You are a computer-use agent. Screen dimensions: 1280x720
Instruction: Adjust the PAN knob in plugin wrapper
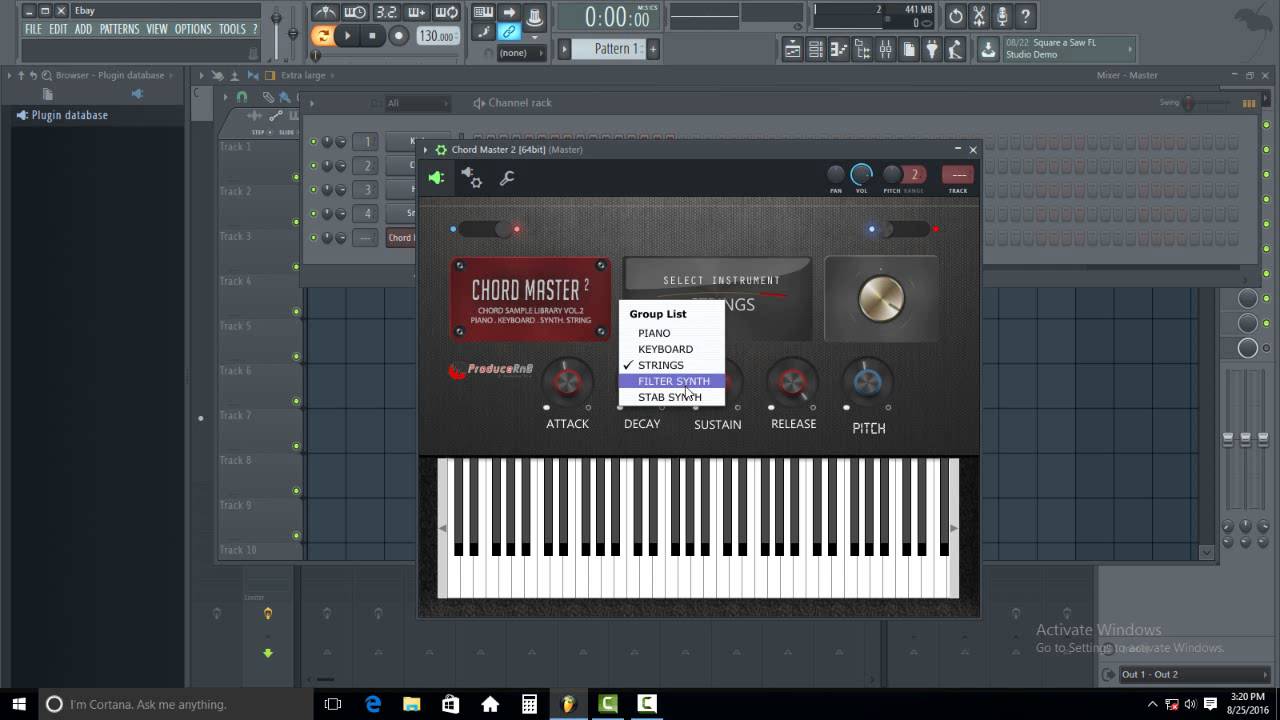tap(836, 175)
